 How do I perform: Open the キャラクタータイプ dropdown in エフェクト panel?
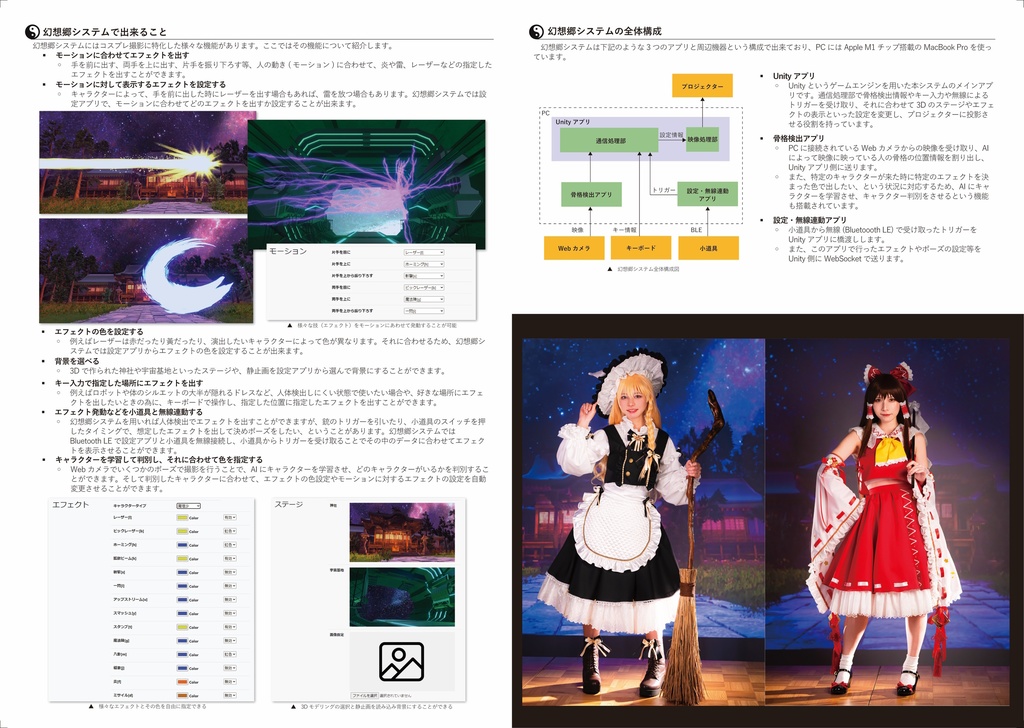click(188, 506)
